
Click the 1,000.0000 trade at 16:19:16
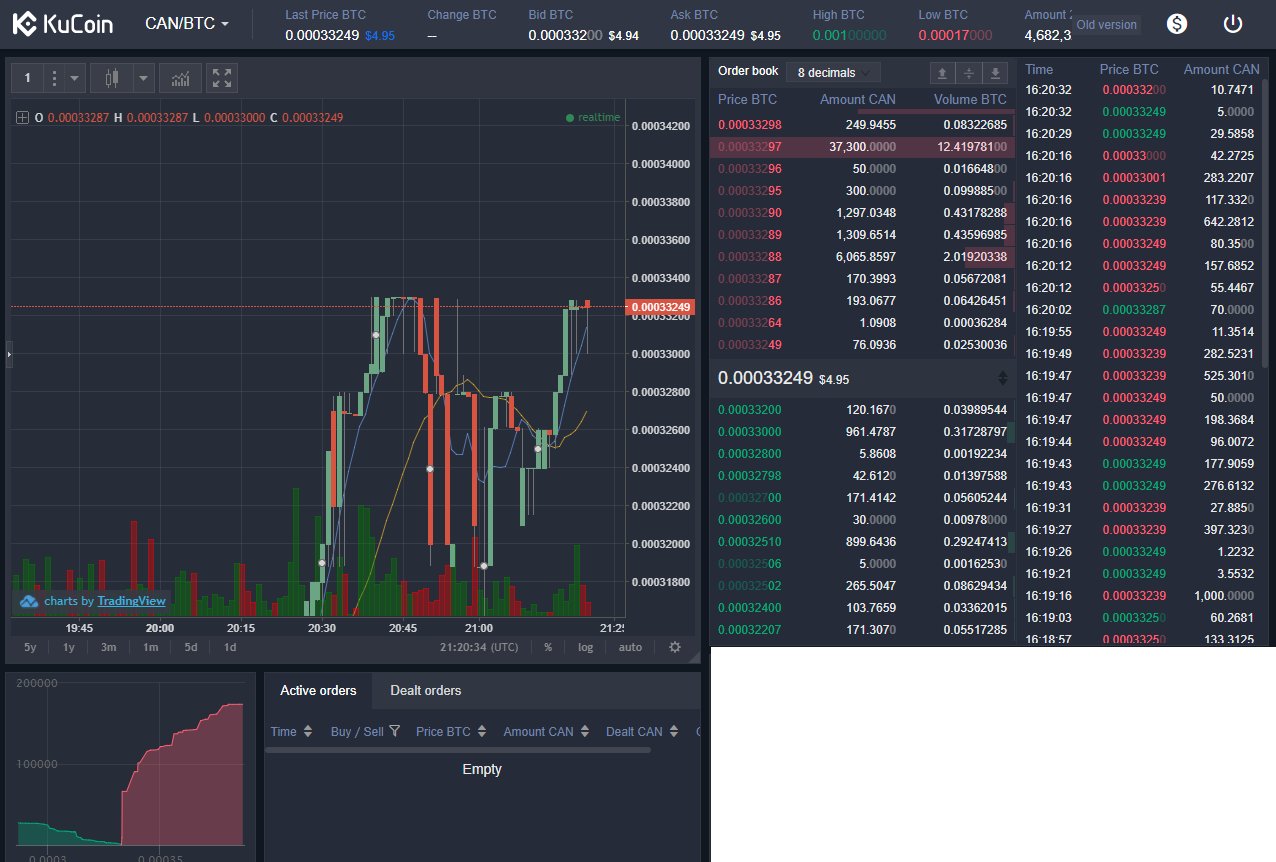coord(1143,596)
